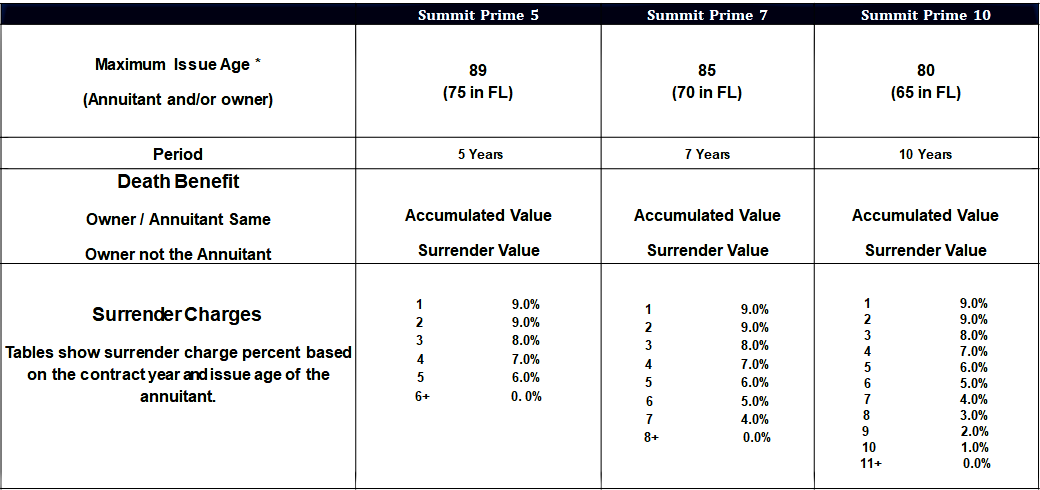Click the 6+ year 0.0% row
Screen dimensions: 1040x490
click(x=478, y=397)
